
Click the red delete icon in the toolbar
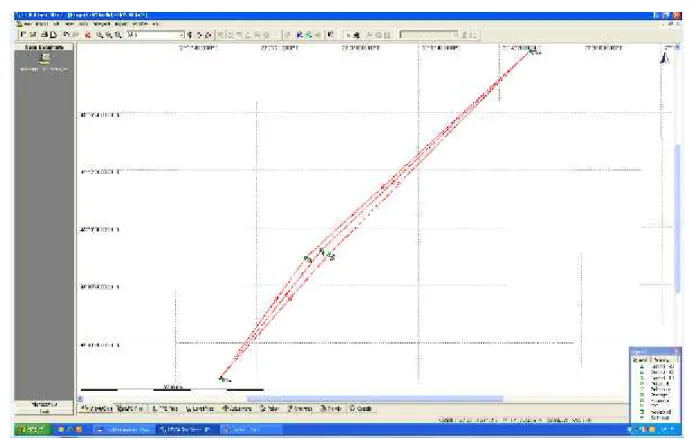pyautogui.click(x=88, y=35)
